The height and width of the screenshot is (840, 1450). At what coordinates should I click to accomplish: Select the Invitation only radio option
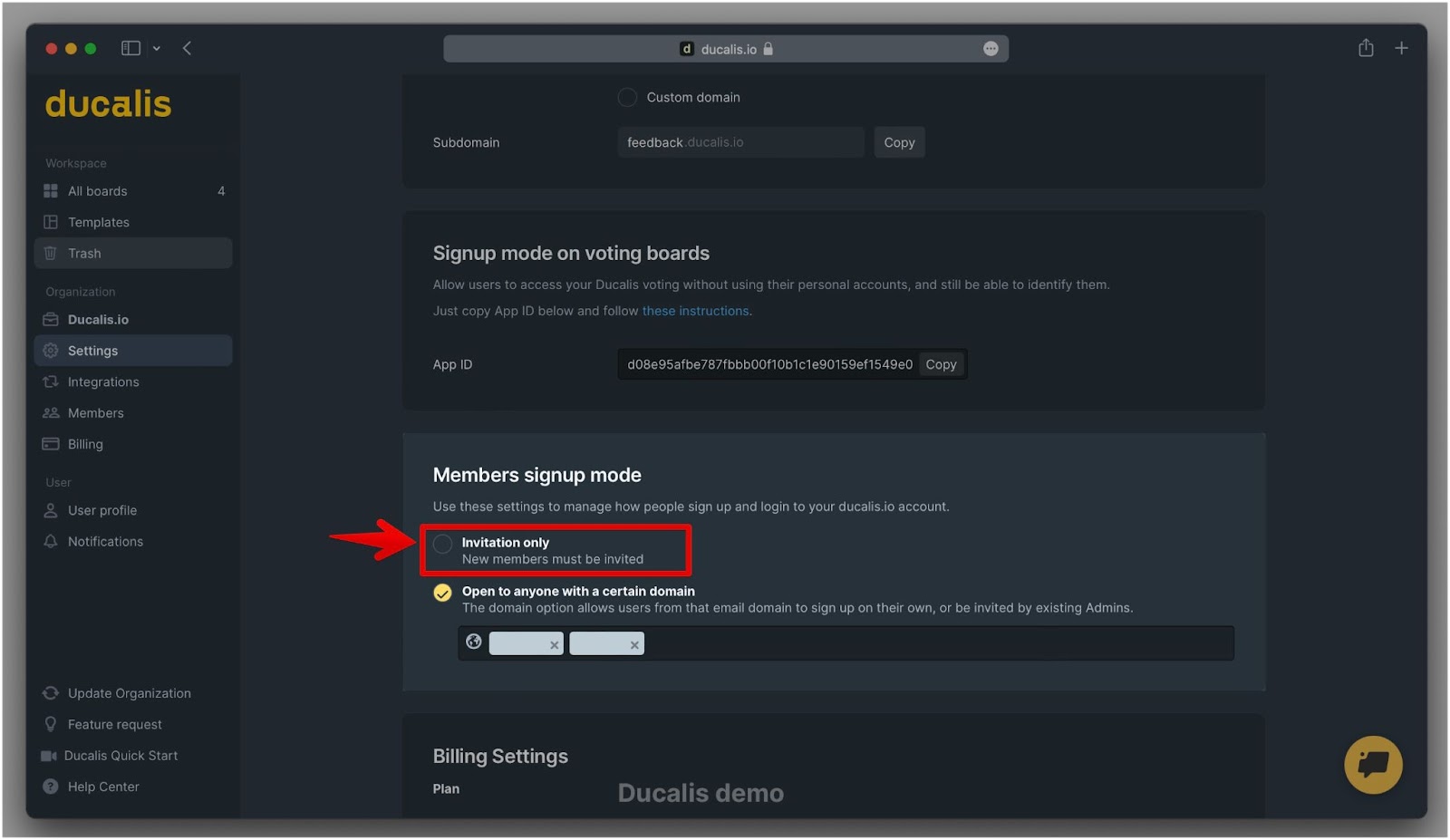click(x=442, y=544)
